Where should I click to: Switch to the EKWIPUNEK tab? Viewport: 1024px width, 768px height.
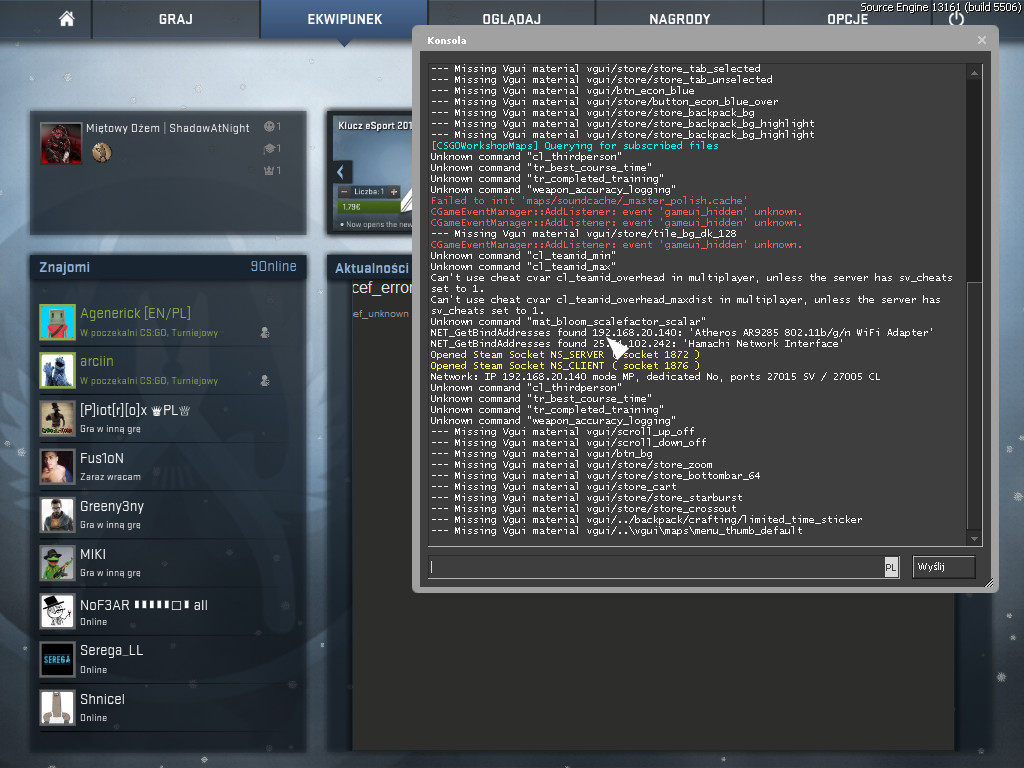[x=344, y=19]
